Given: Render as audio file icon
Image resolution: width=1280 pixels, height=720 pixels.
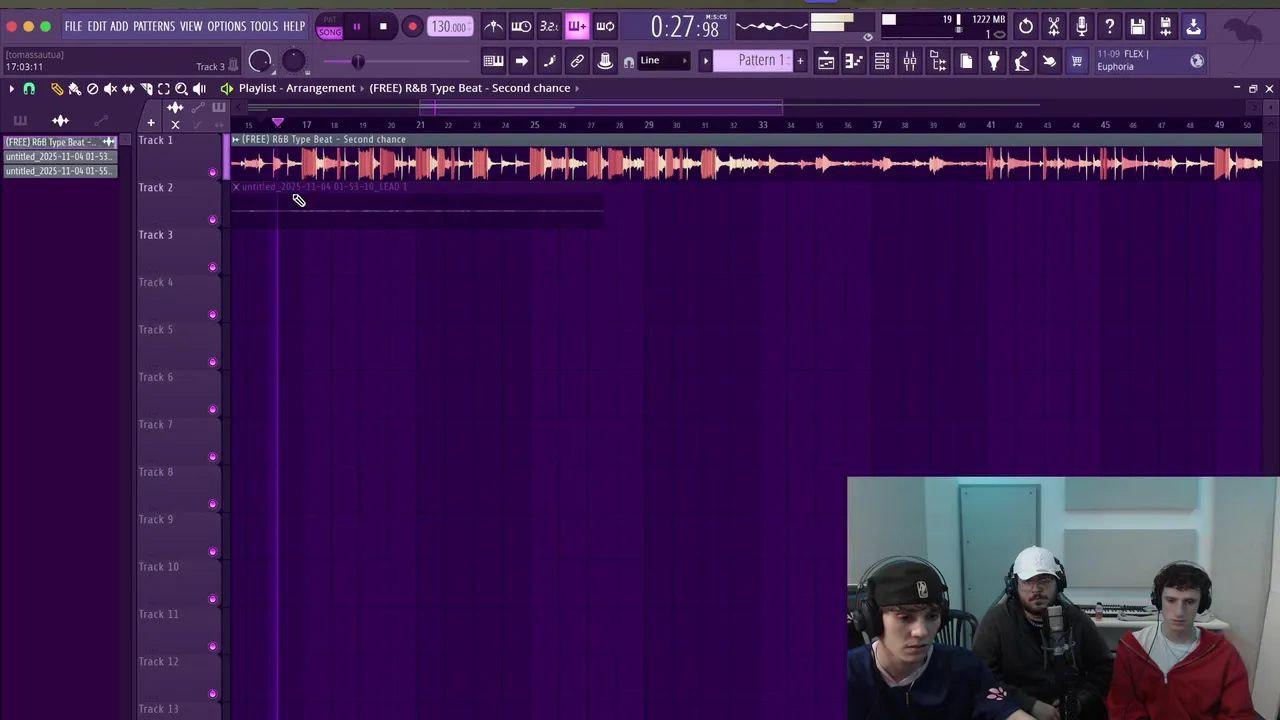Looking at the screenshot, I should click(x=1166, y=27).
